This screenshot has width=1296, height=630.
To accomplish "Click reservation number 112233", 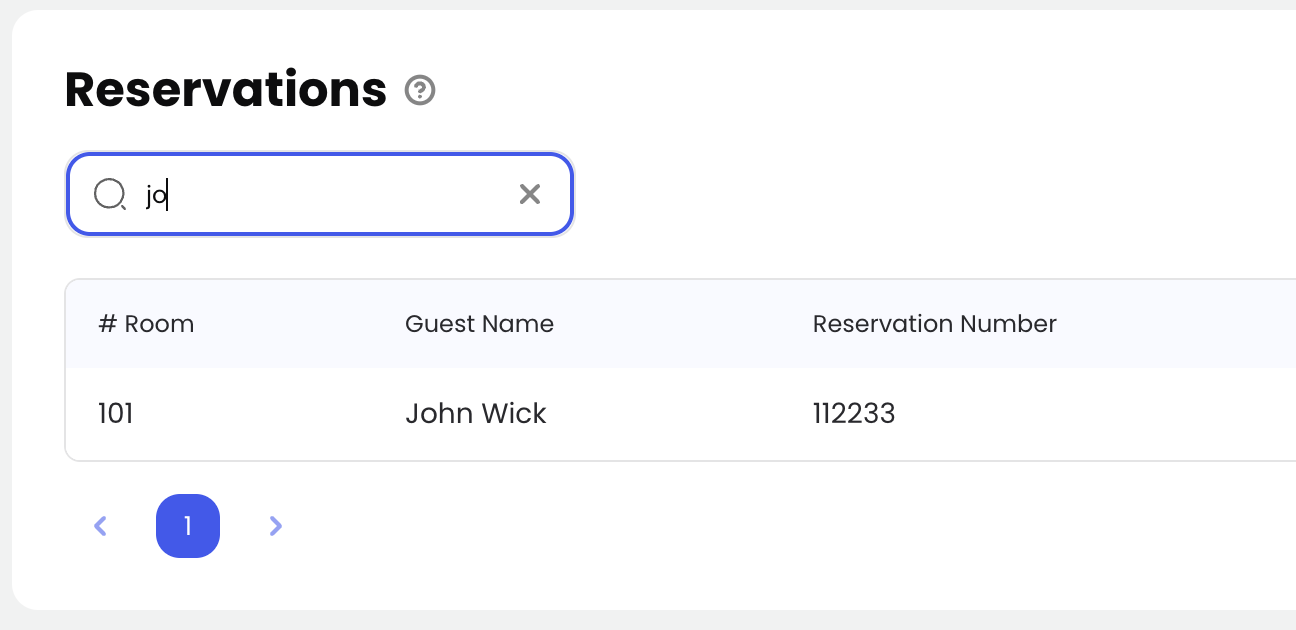I will [854, 413].
